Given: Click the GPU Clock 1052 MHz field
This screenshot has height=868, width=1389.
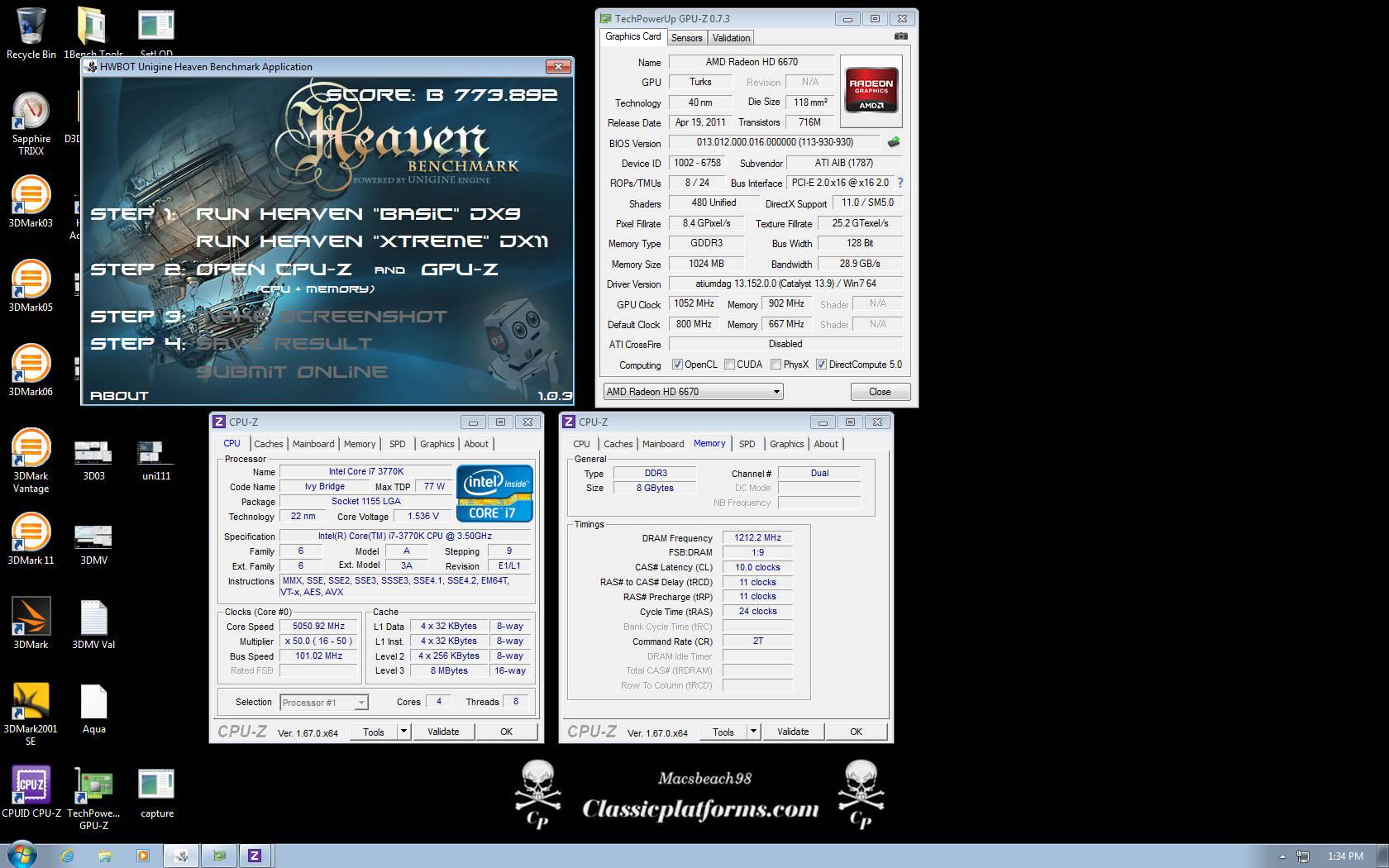Looking at the screenshot, I should [694, 303].
